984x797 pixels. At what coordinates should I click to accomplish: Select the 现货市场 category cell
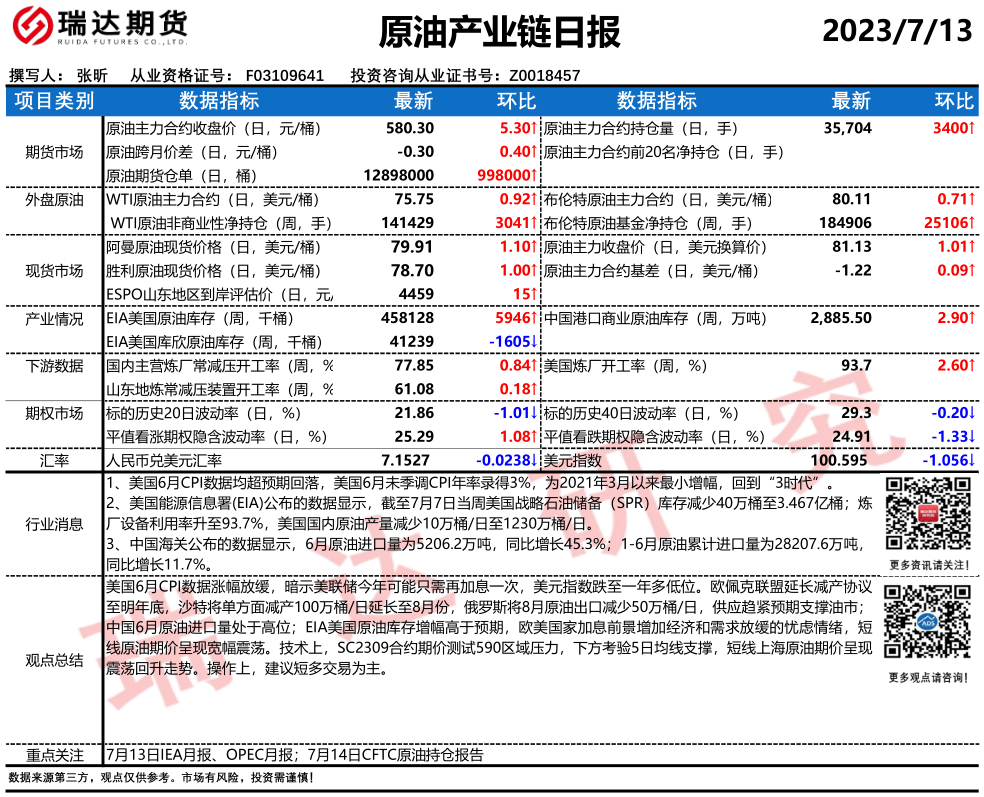pyautogui.click(x=54, y=270)
